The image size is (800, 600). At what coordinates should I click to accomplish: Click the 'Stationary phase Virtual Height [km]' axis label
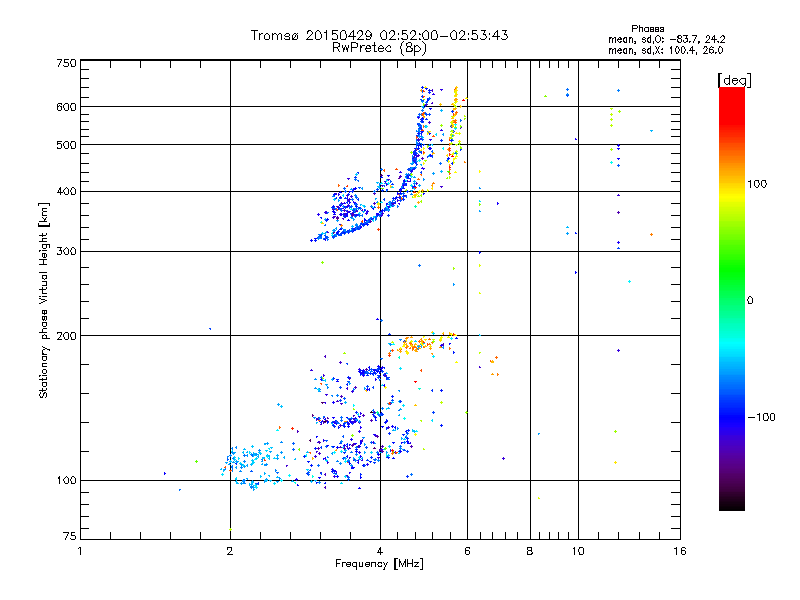[44, 300]
